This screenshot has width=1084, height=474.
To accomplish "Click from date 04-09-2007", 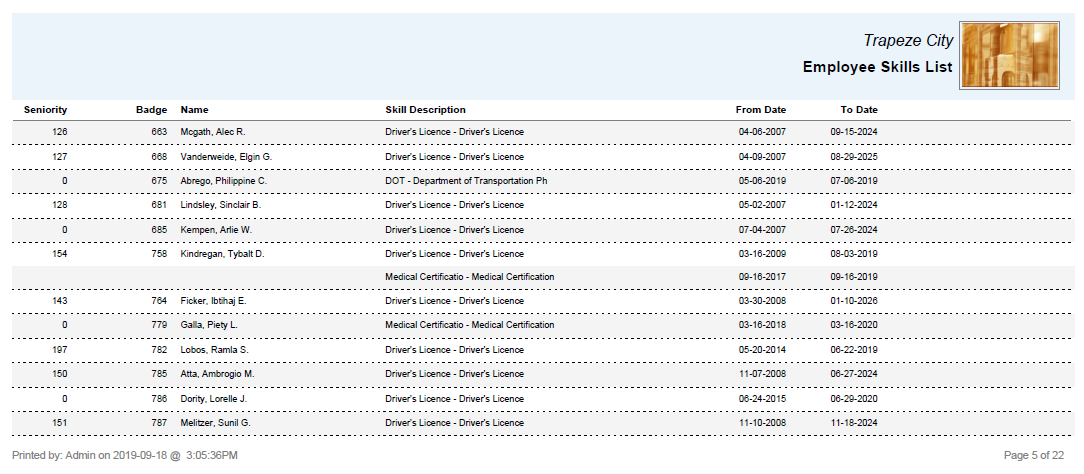I will (x=762, y=157).
